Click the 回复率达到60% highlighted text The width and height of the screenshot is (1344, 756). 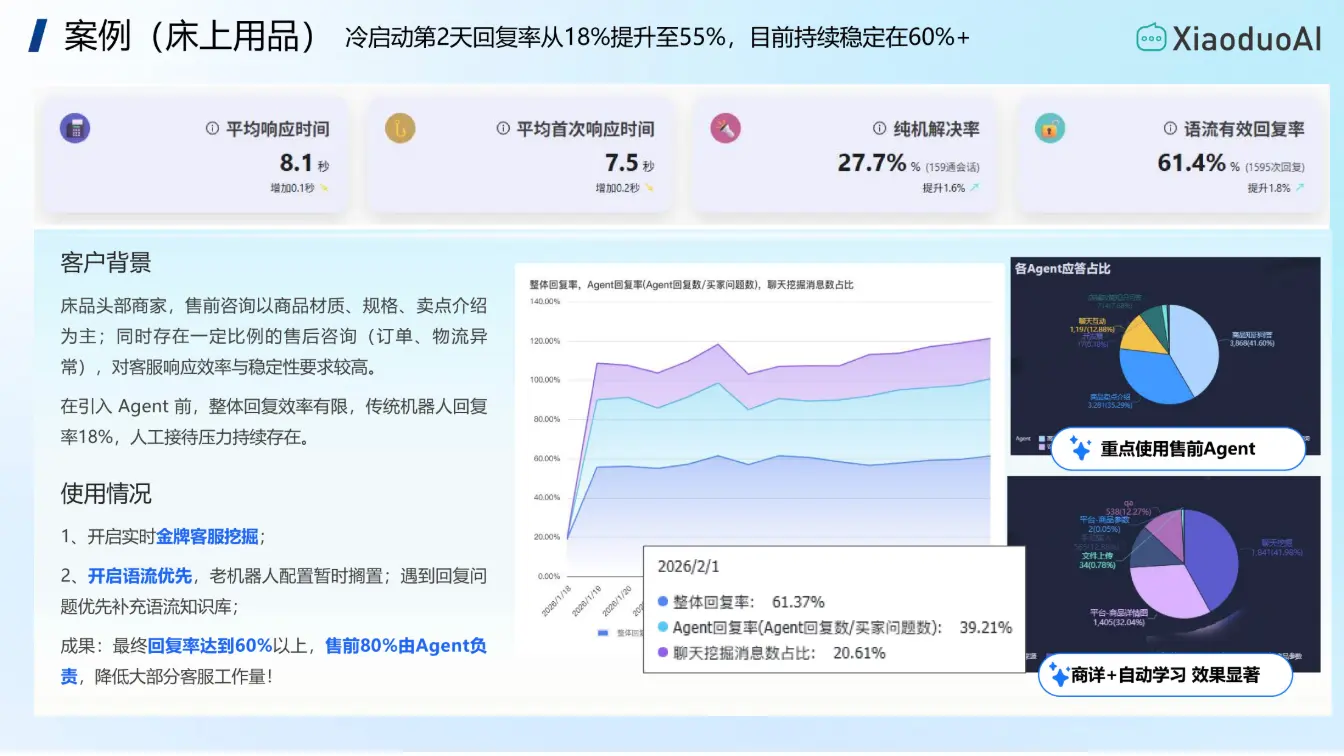210,646
